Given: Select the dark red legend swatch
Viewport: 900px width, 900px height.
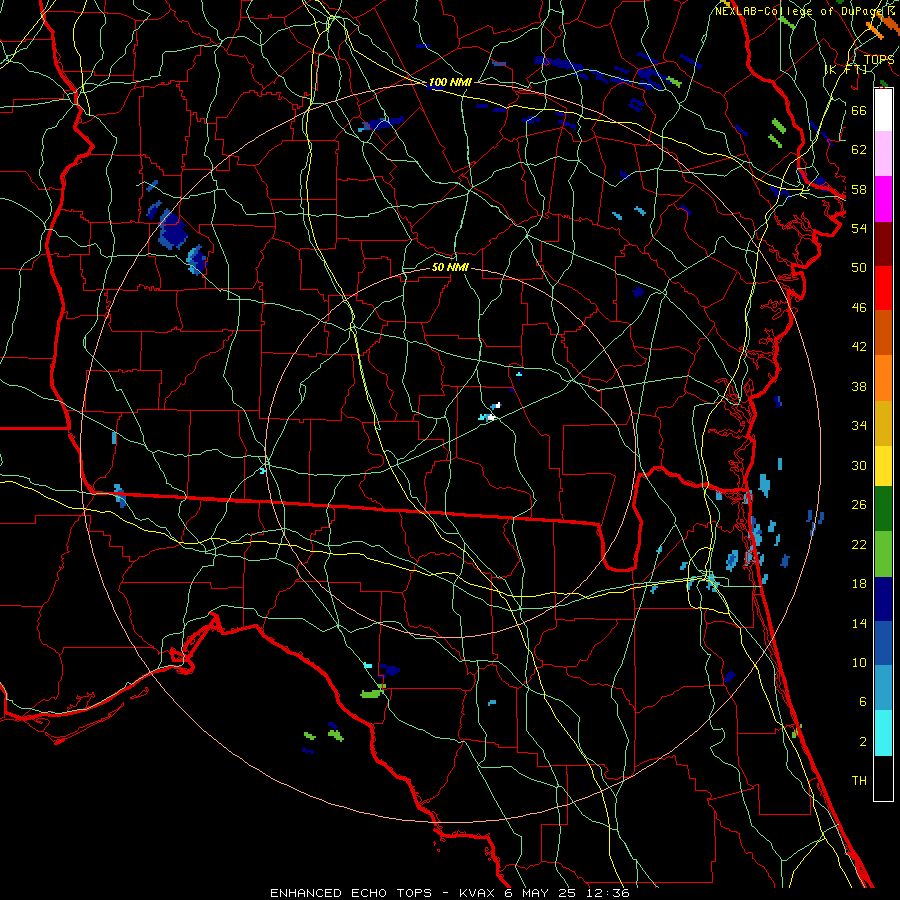Looking at the screenshot, I should coord(883,243).
